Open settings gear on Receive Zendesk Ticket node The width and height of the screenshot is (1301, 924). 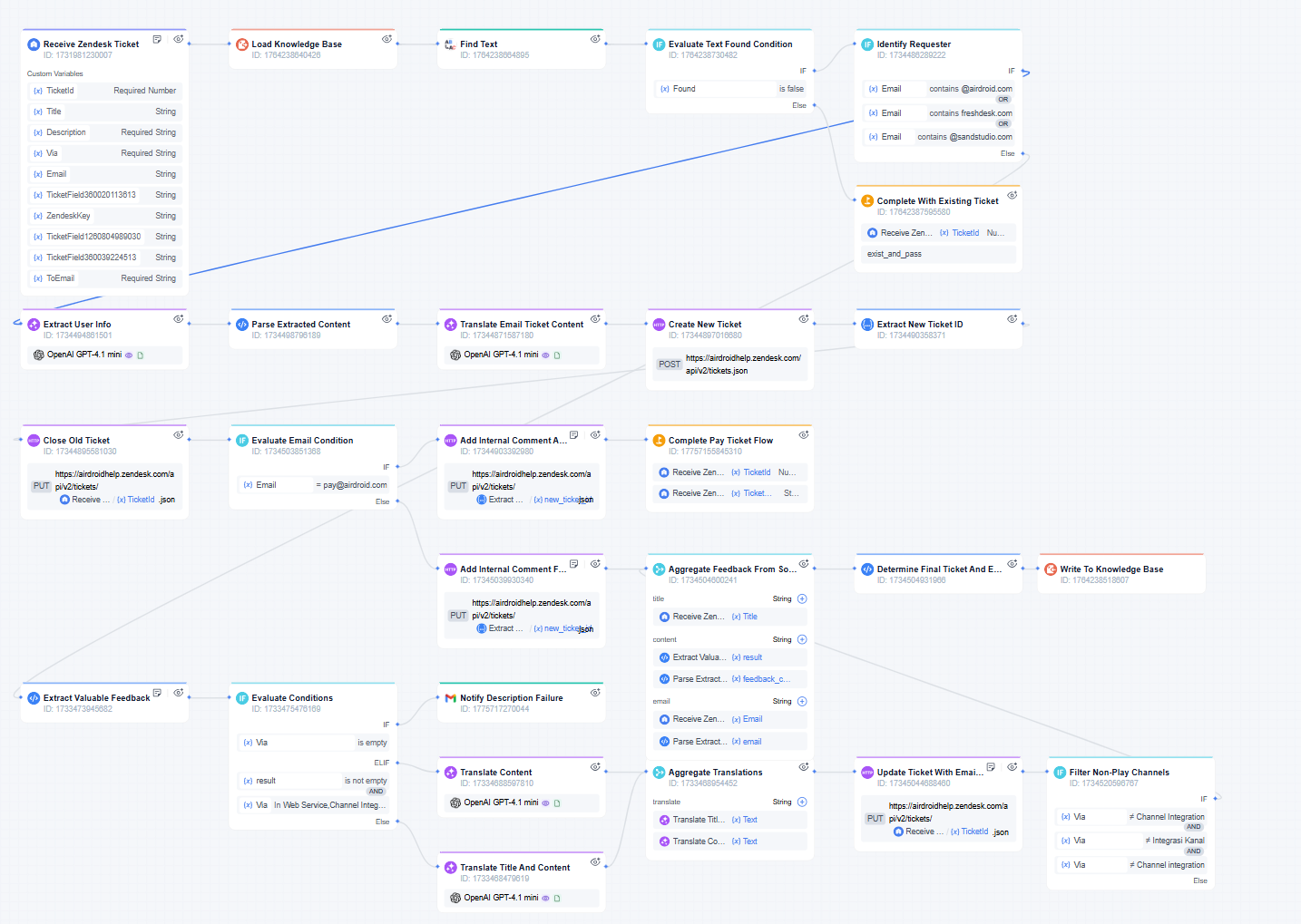pos(178,39)
